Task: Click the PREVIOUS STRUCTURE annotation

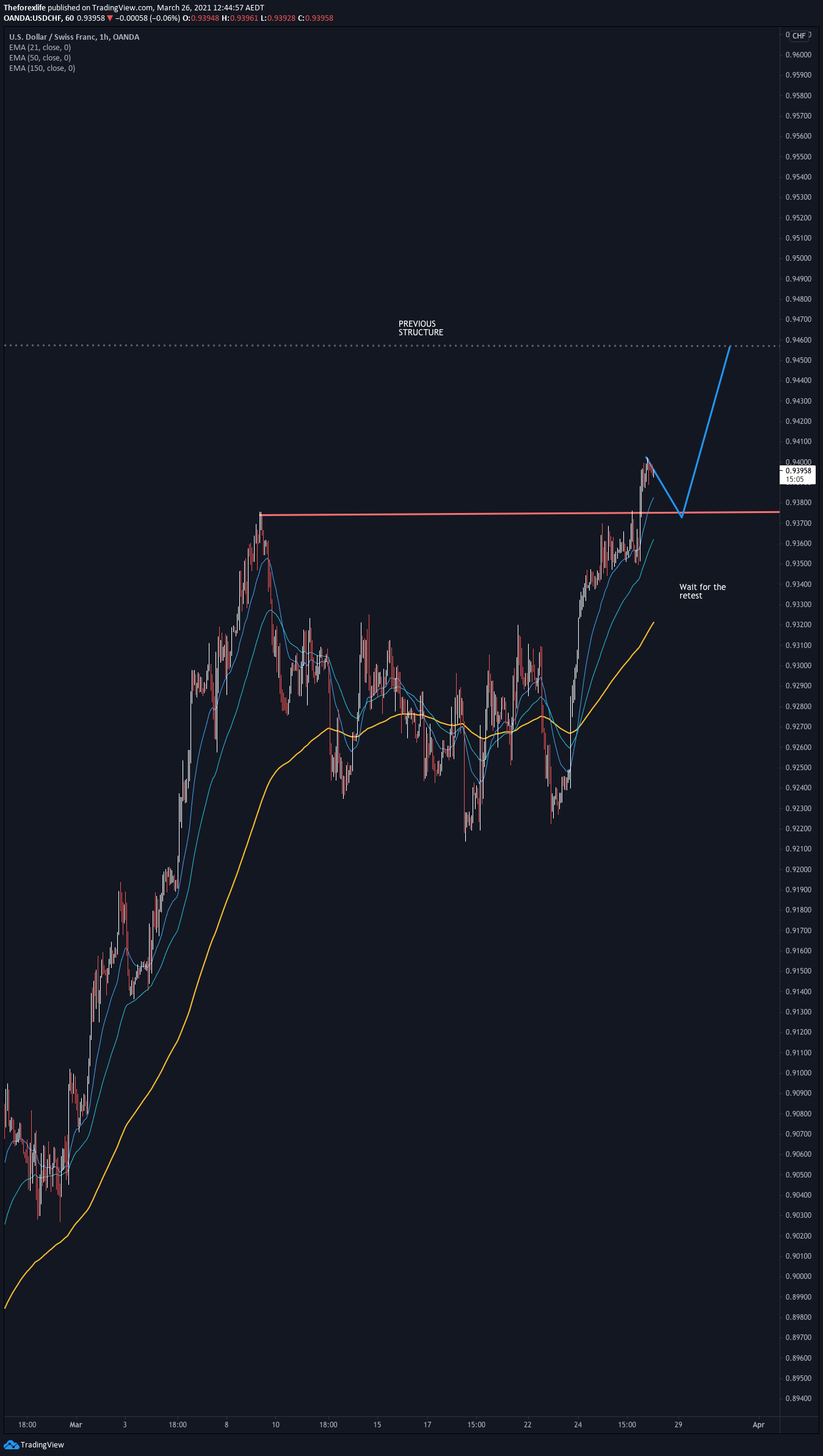Action: (x=421, y=328)
